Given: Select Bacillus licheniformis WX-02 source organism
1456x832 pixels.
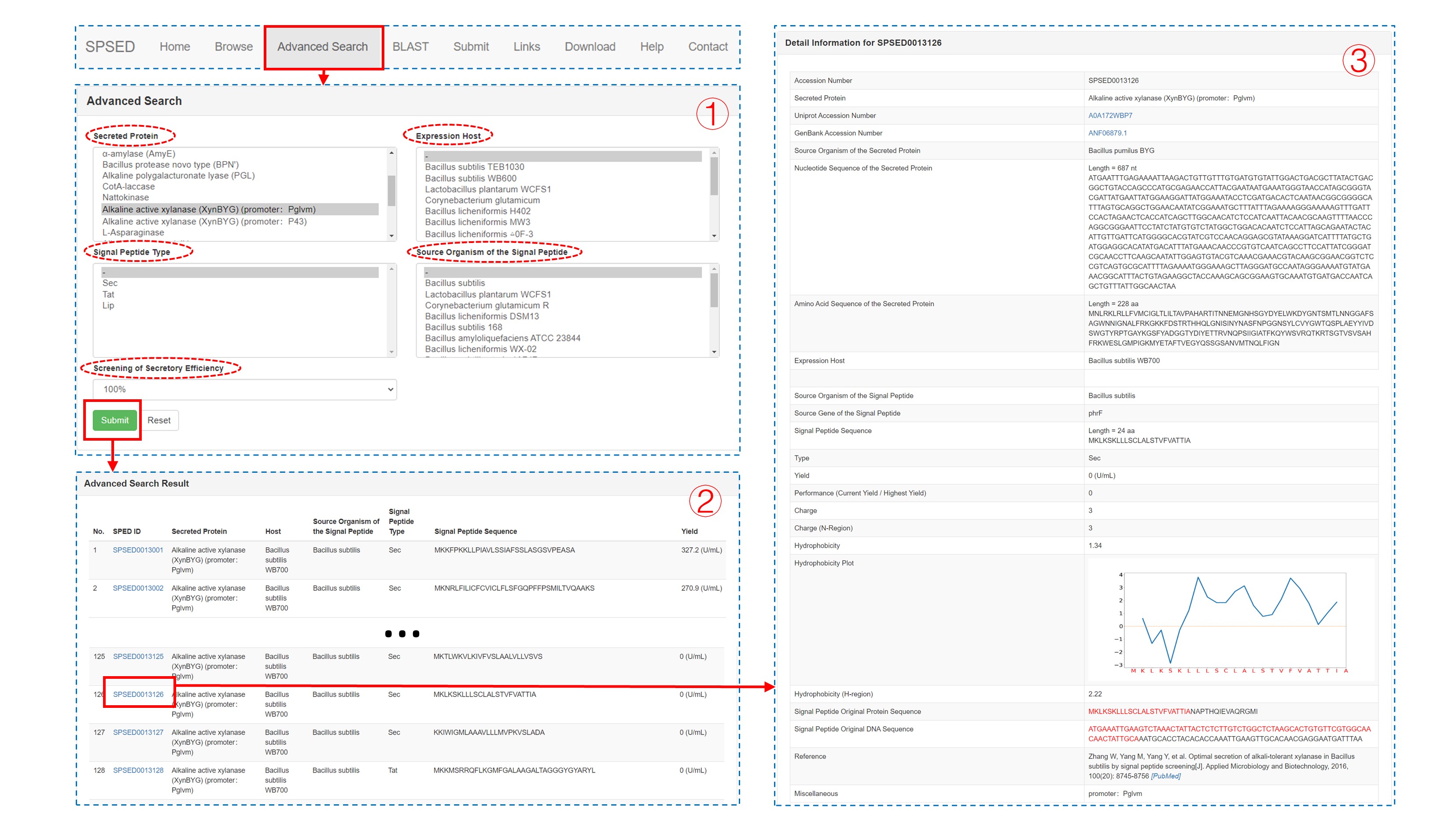Looking at the screenshot, I should 481,349.
